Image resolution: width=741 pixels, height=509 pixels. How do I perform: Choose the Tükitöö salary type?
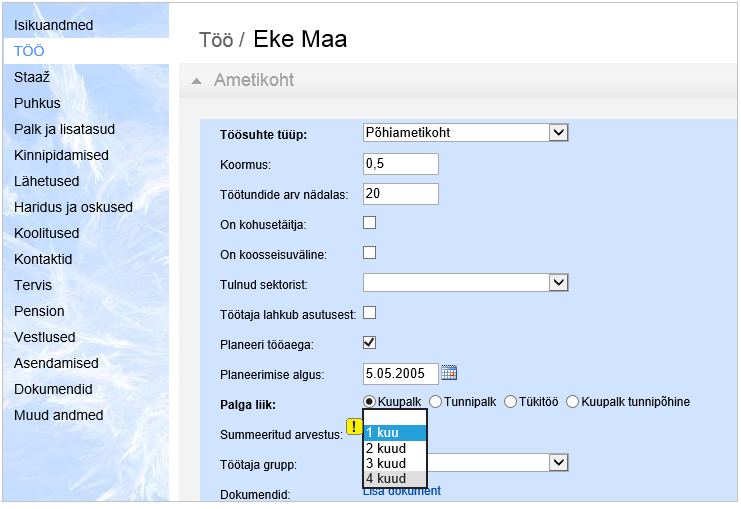[x=511, y=402]
